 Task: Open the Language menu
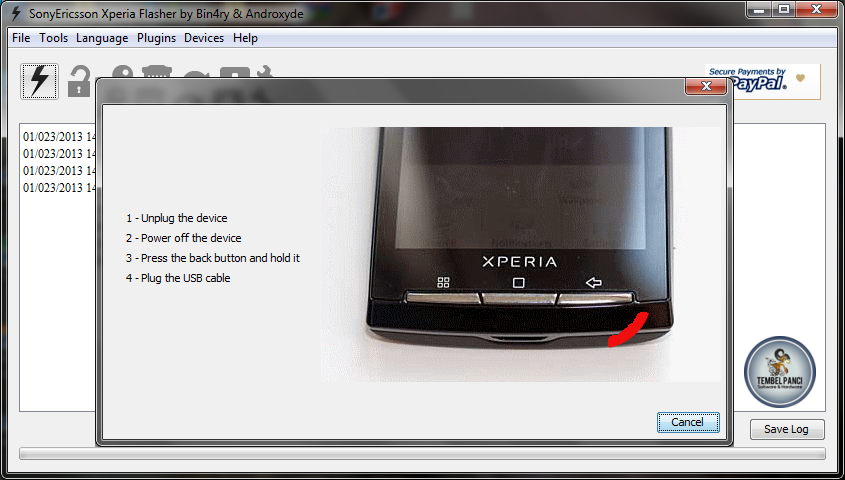[x=102, y=38]
